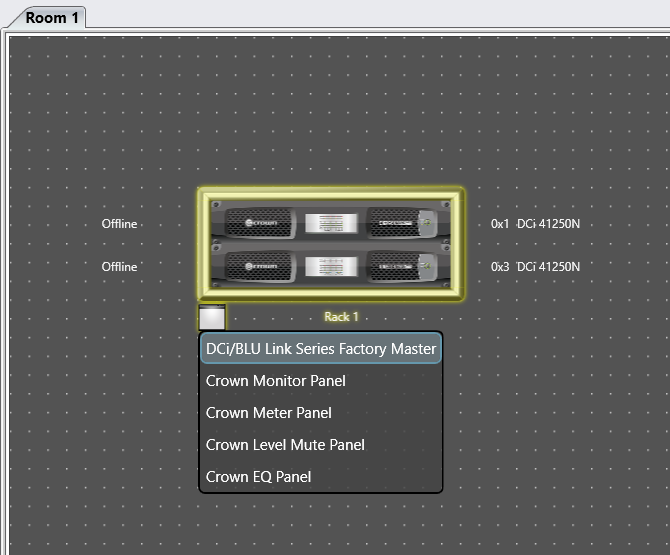Click the 0x1 address label
This screenshot has height=555, width=670.
coord(500,224)
